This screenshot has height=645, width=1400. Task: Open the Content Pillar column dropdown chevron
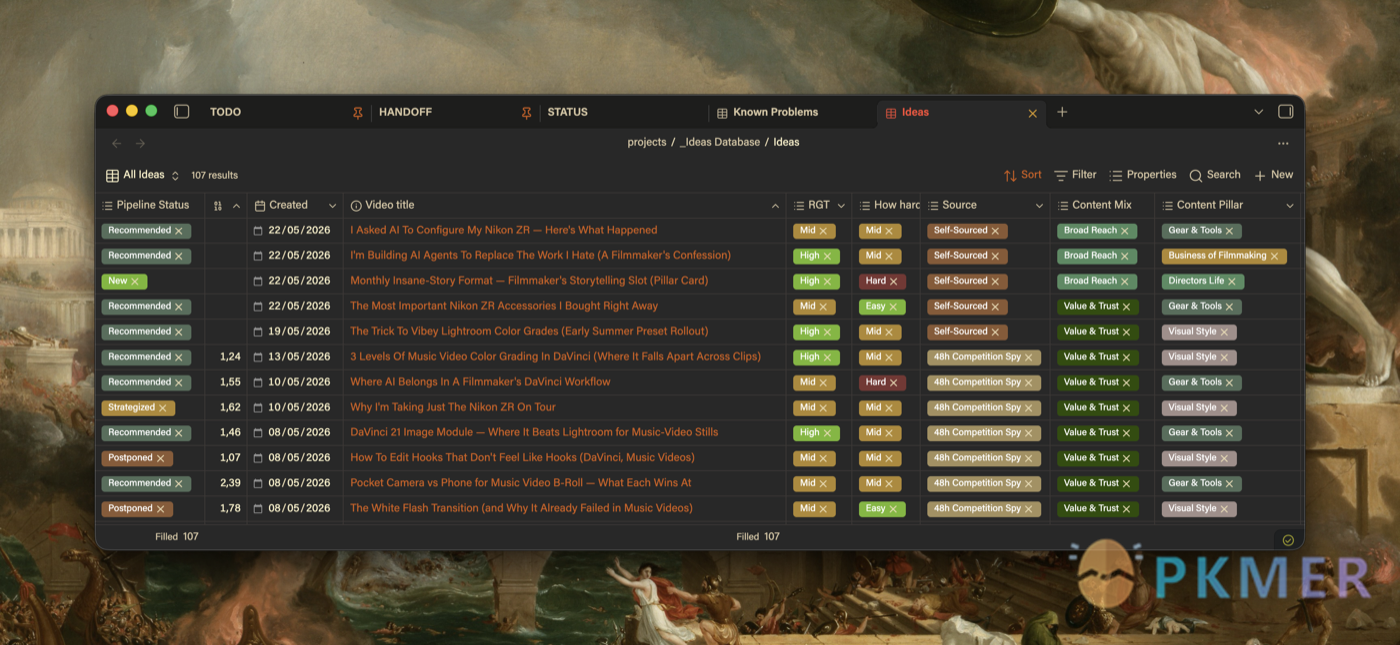[x=1290, y=206]
